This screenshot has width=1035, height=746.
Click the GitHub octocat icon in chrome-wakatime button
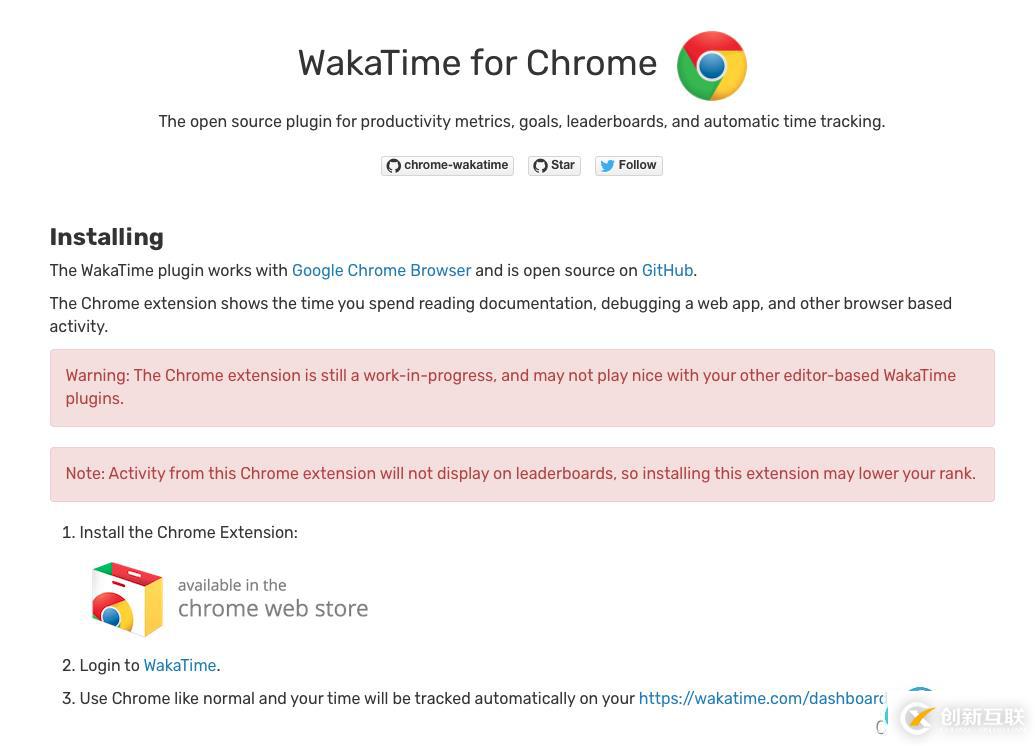pos(393,166)
